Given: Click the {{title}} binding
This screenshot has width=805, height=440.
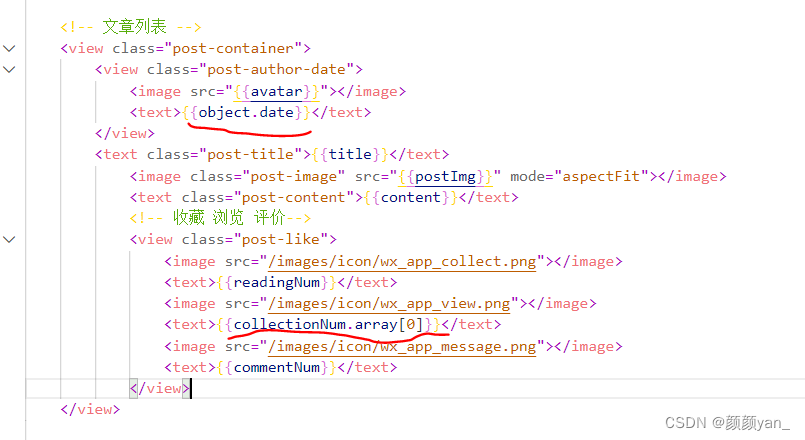Looking at the screenshot, I should tap(350, 155).
